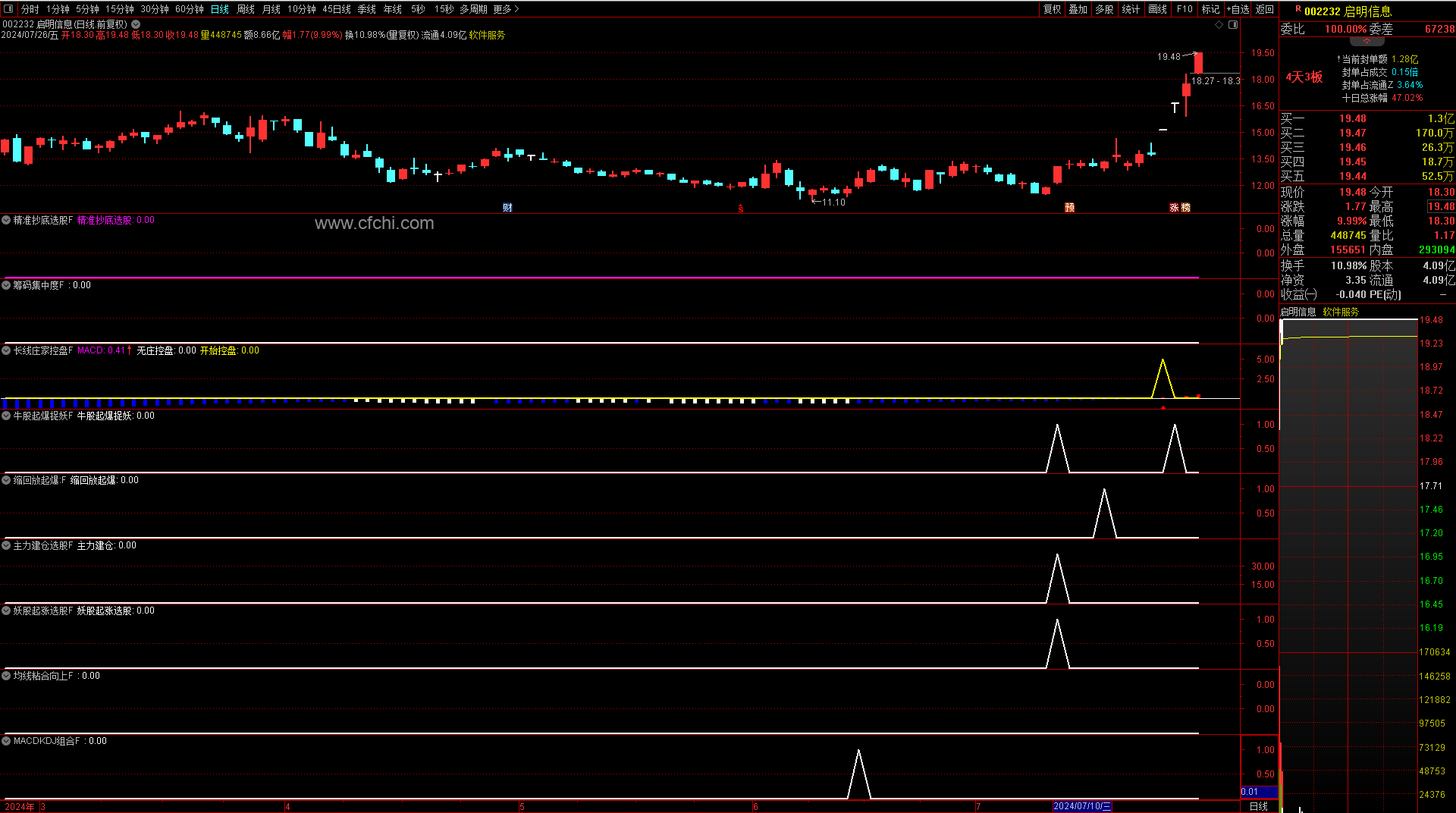The width and height of the screenshot is (1456, 813).
Task: Select the 月线 monthly chart tab
Action: [x=271, y=9]
